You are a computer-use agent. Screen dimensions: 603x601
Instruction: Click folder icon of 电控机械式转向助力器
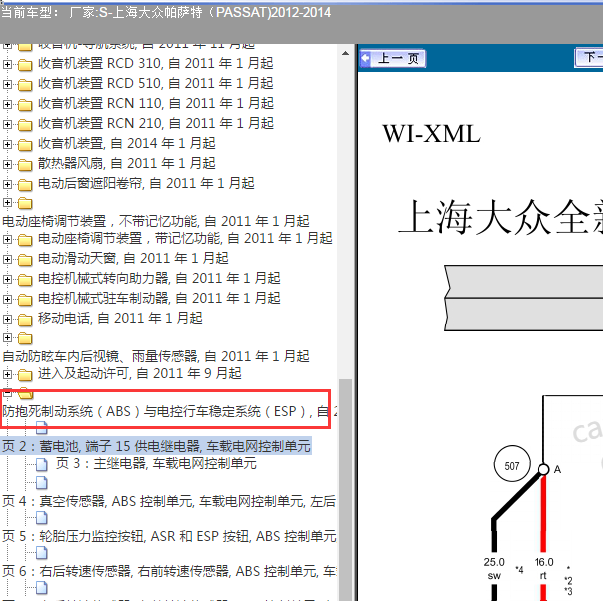tap(25, 280)
